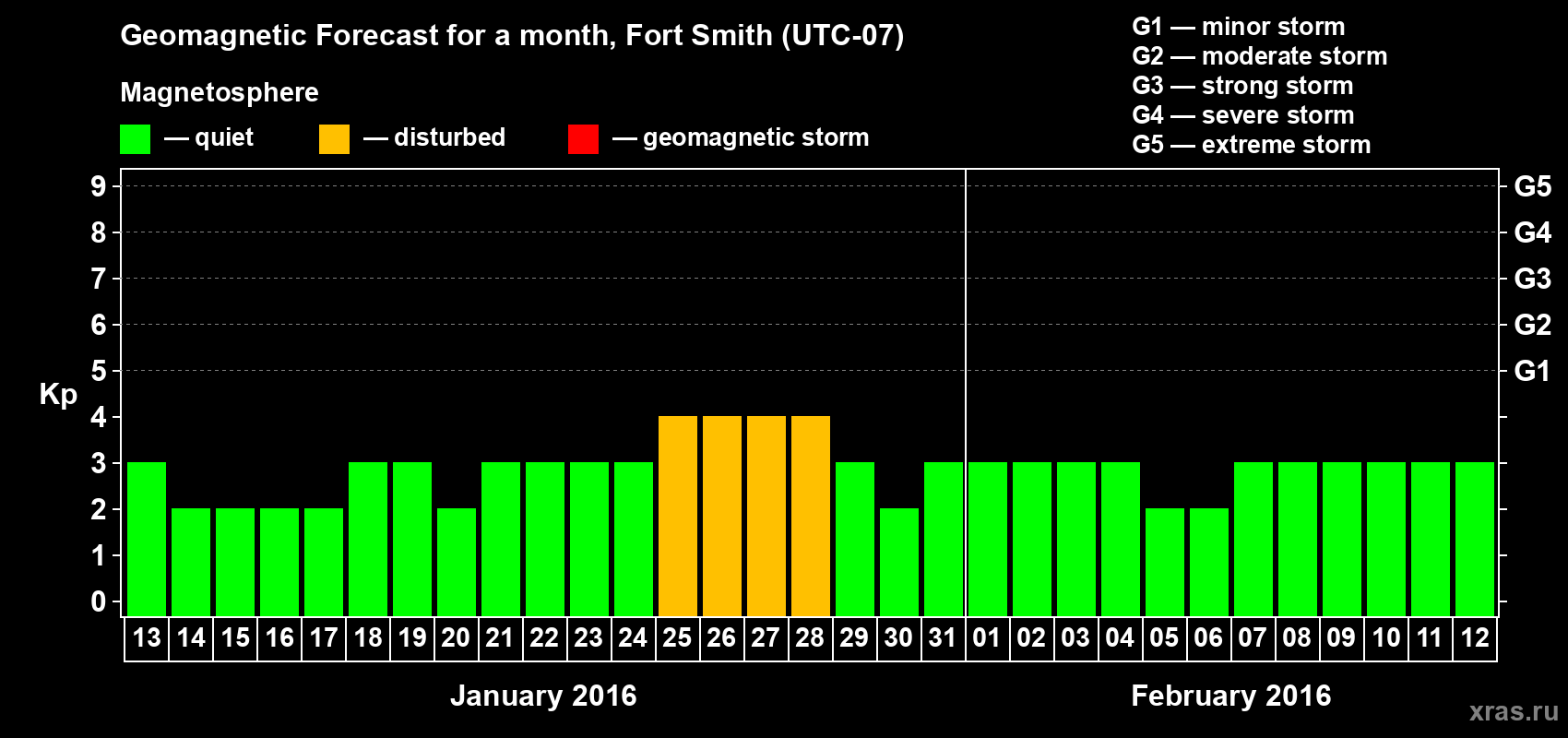
Task: Select the February 12 bar
Action: (x=1475, y=539)
